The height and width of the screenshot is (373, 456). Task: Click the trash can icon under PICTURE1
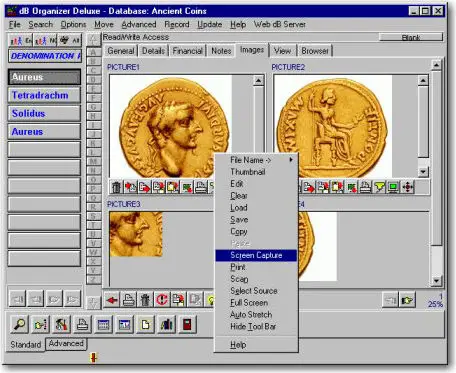point(116,187)
